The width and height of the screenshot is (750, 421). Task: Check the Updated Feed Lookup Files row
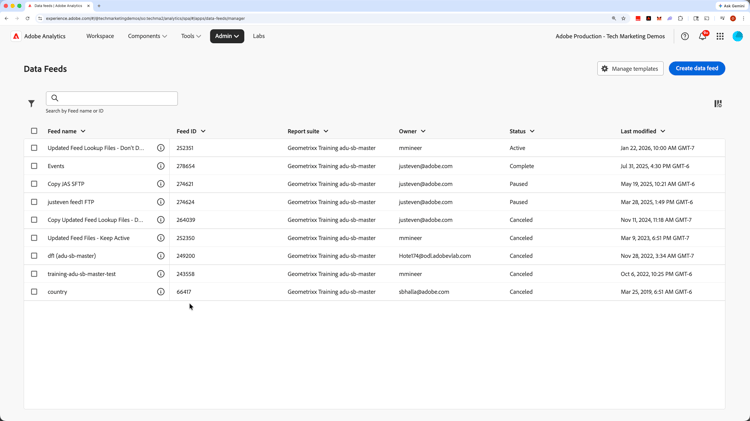click(34, 148)
